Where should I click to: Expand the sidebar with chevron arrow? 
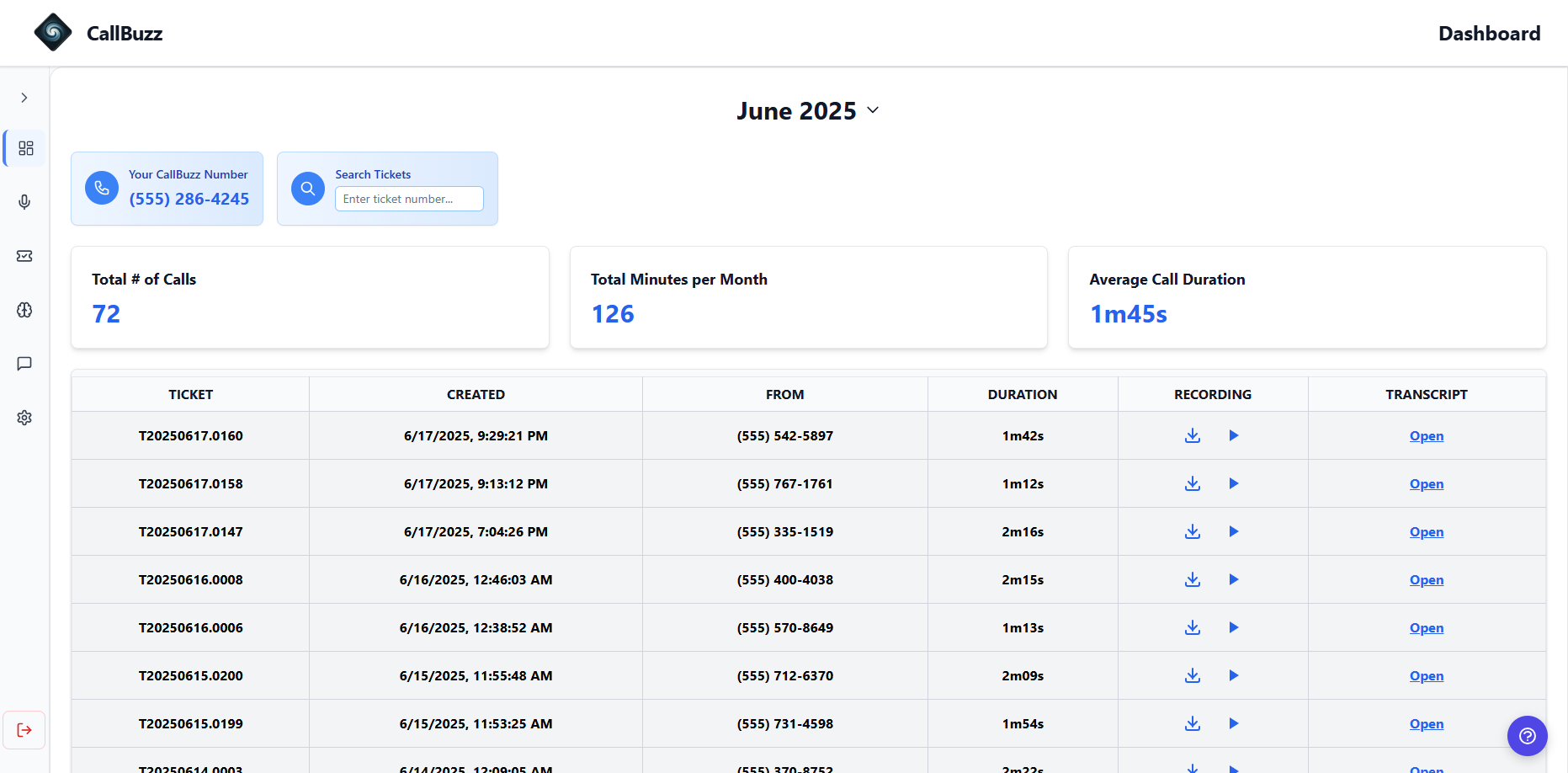click(x=24, y=98)
